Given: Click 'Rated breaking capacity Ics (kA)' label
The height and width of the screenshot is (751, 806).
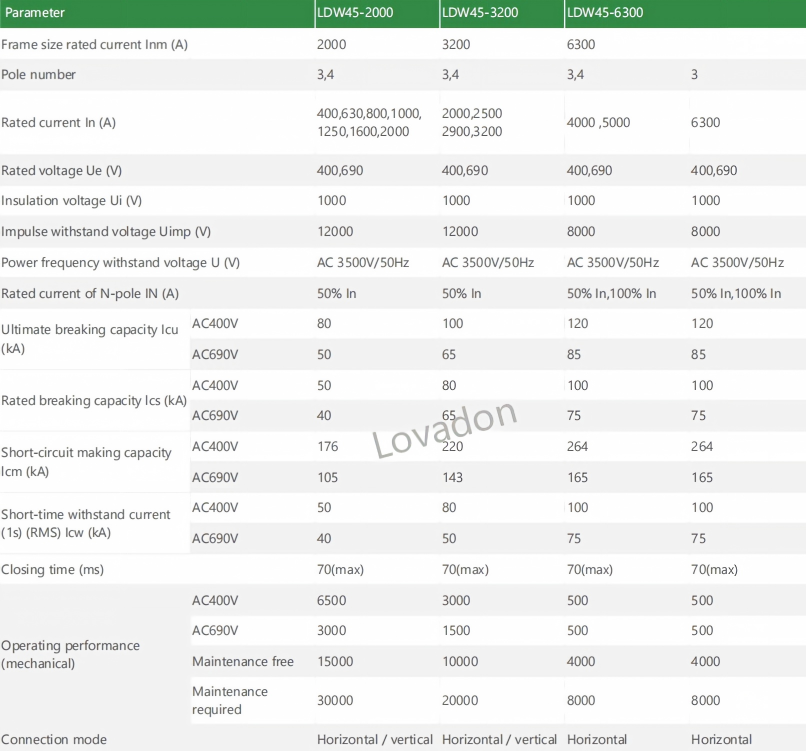Looking at the screenshot, I should [94, 400].
